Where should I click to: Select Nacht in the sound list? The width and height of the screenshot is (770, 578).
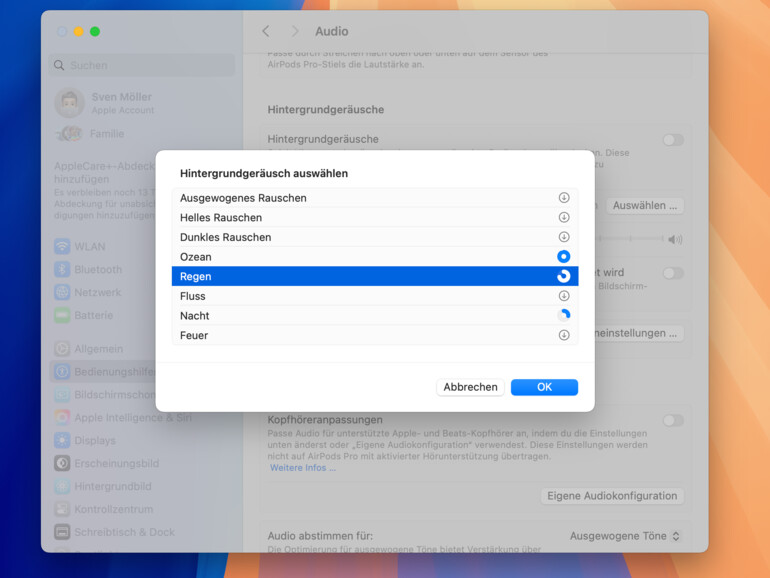pos(375,316)
